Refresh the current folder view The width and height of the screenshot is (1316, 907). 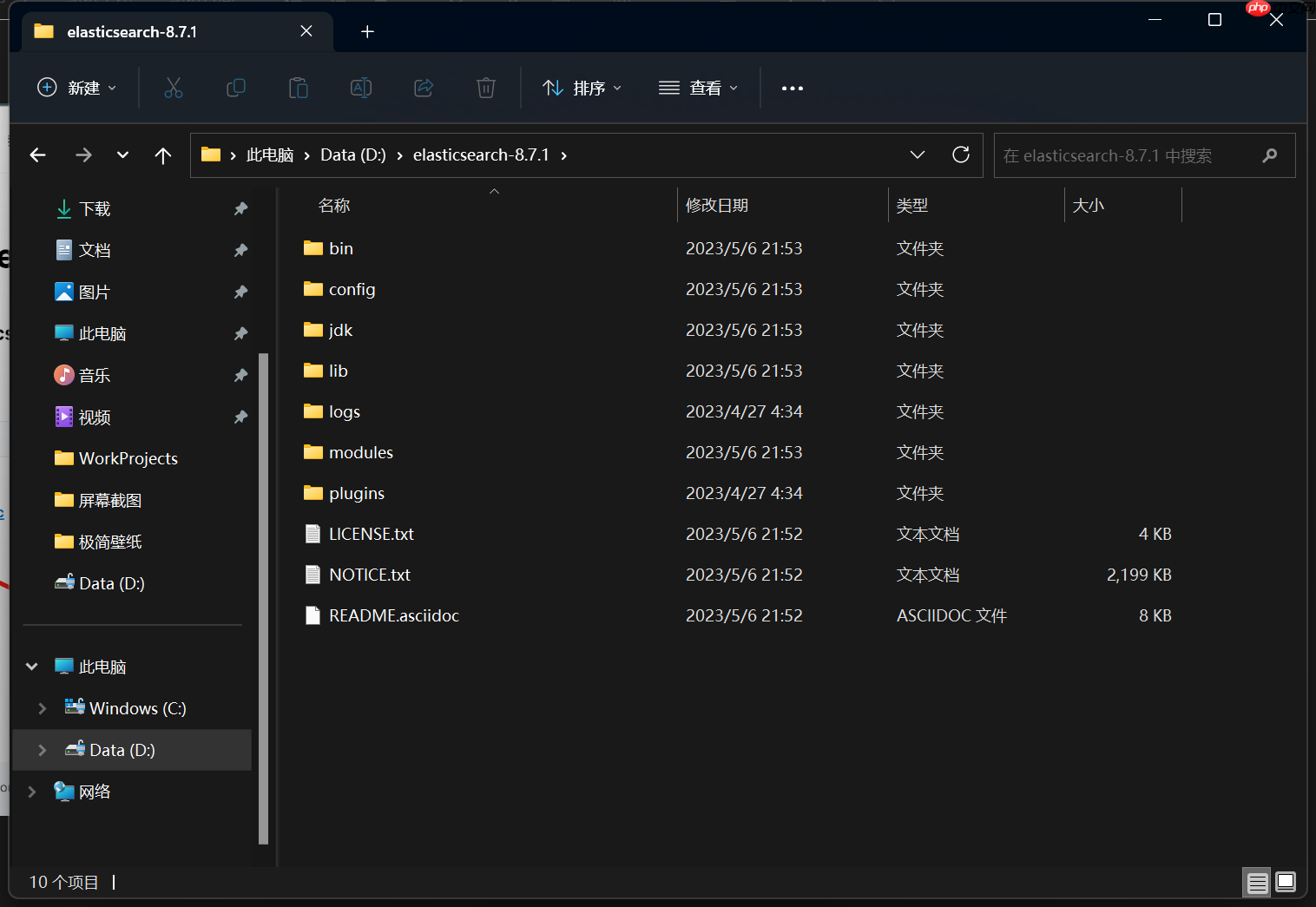click(961, 154)
